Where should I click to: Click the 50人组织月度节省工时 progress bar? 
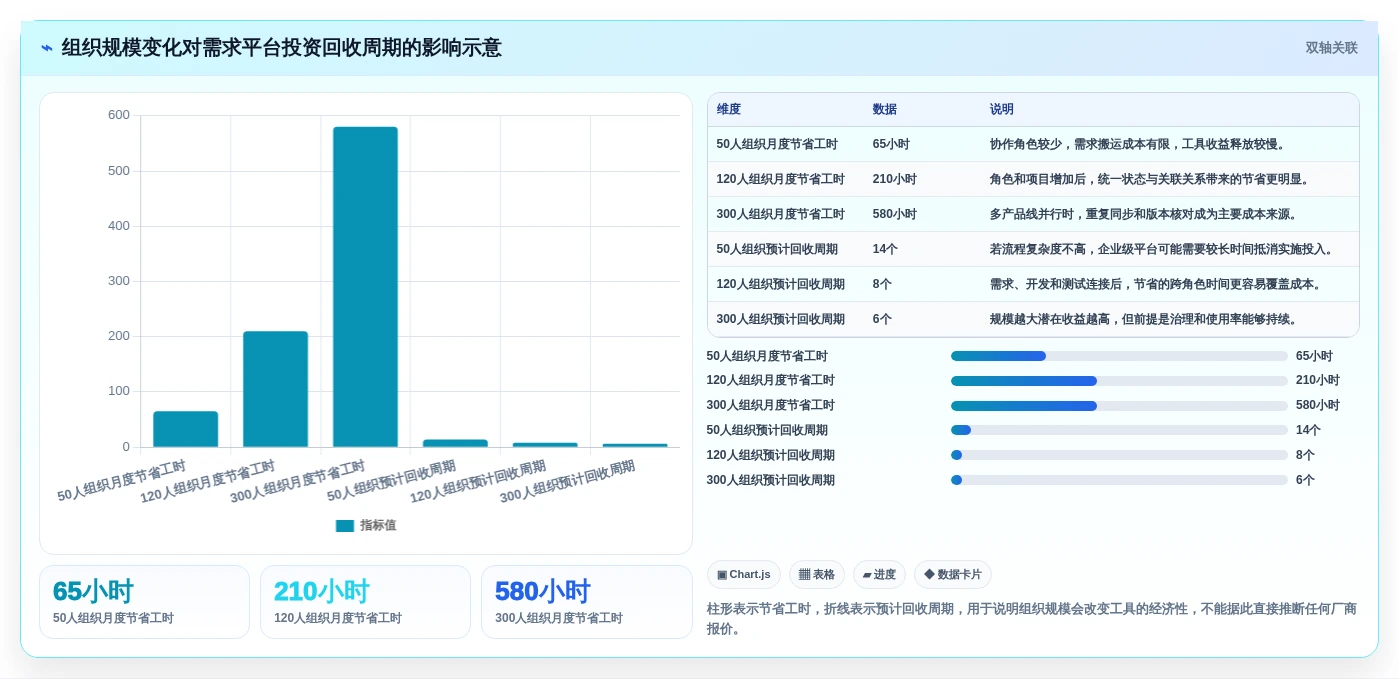pos(1119,356)
